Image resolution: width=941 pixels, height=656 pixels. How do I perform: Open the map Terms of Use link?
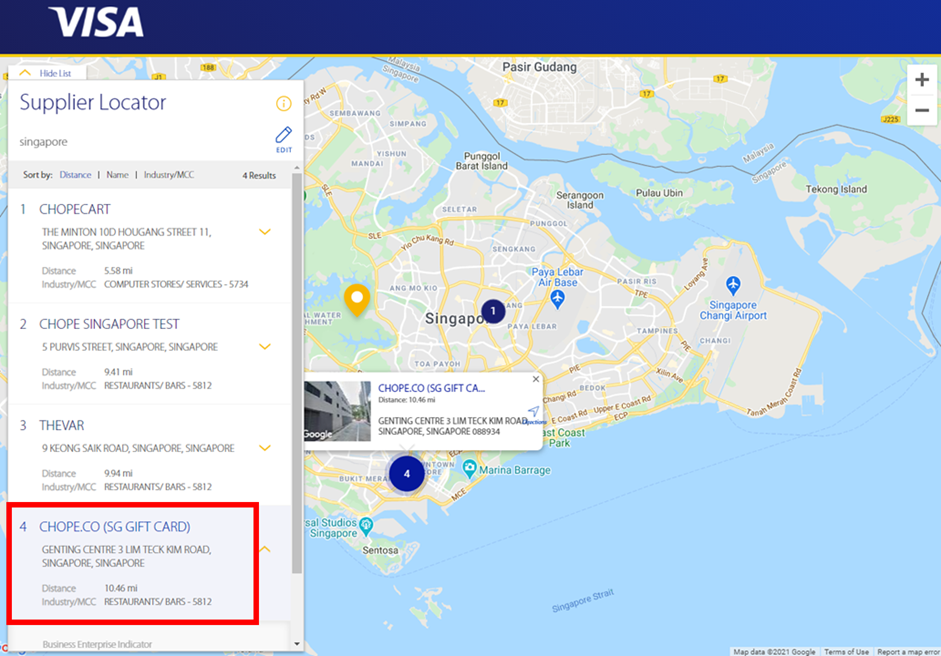(x=846, y=652)
